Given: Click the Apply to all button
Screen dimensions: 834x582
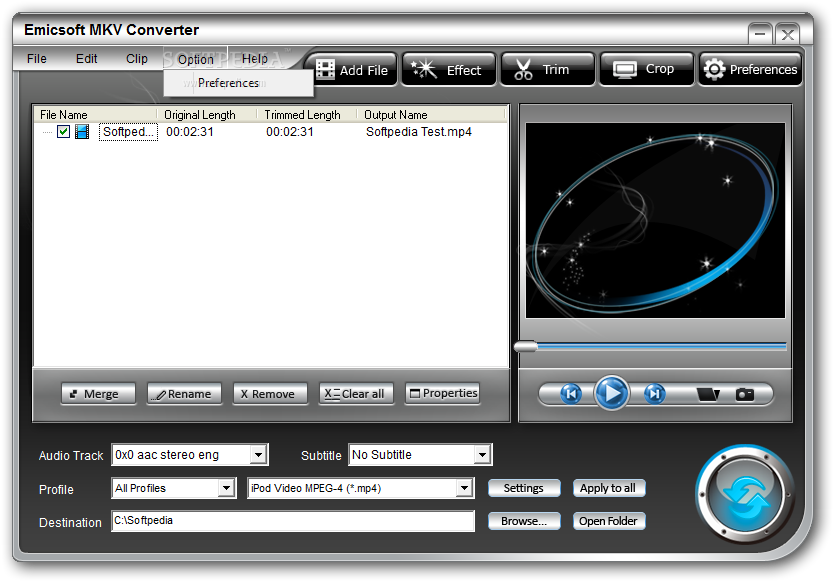Looking at the screenshot, I should tap(608, 488).
